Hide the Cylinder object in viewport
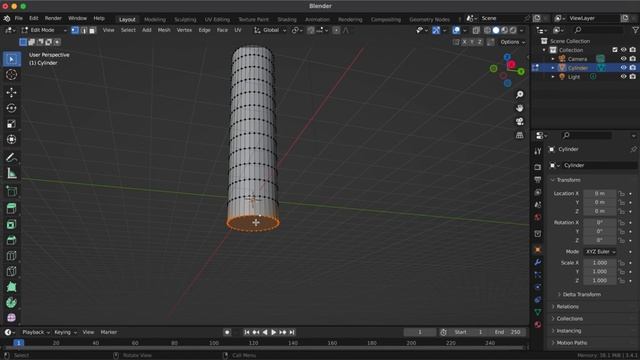The width and height of the screenshot is (640, 360). coord(623,68)
